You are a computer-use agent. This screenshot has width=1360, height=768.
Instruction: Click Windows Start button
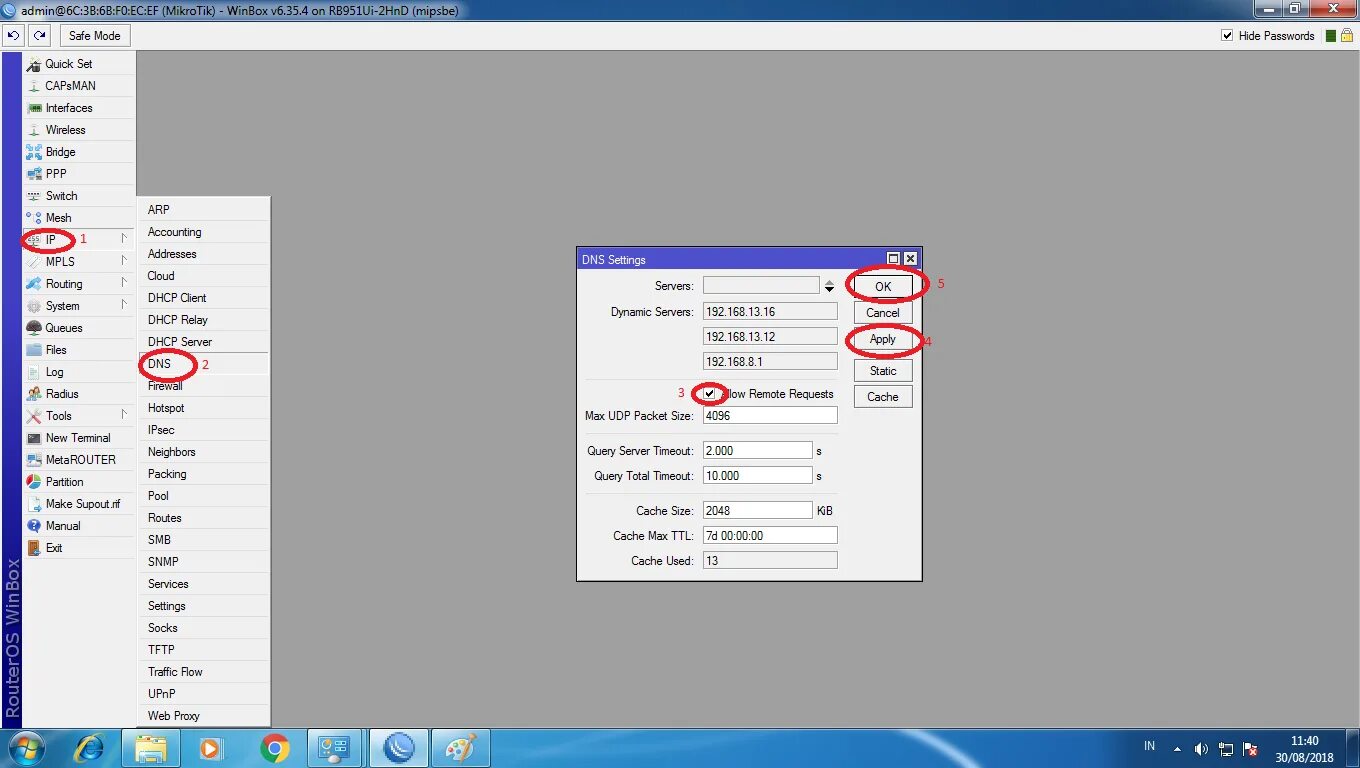(x=25, y=748)
